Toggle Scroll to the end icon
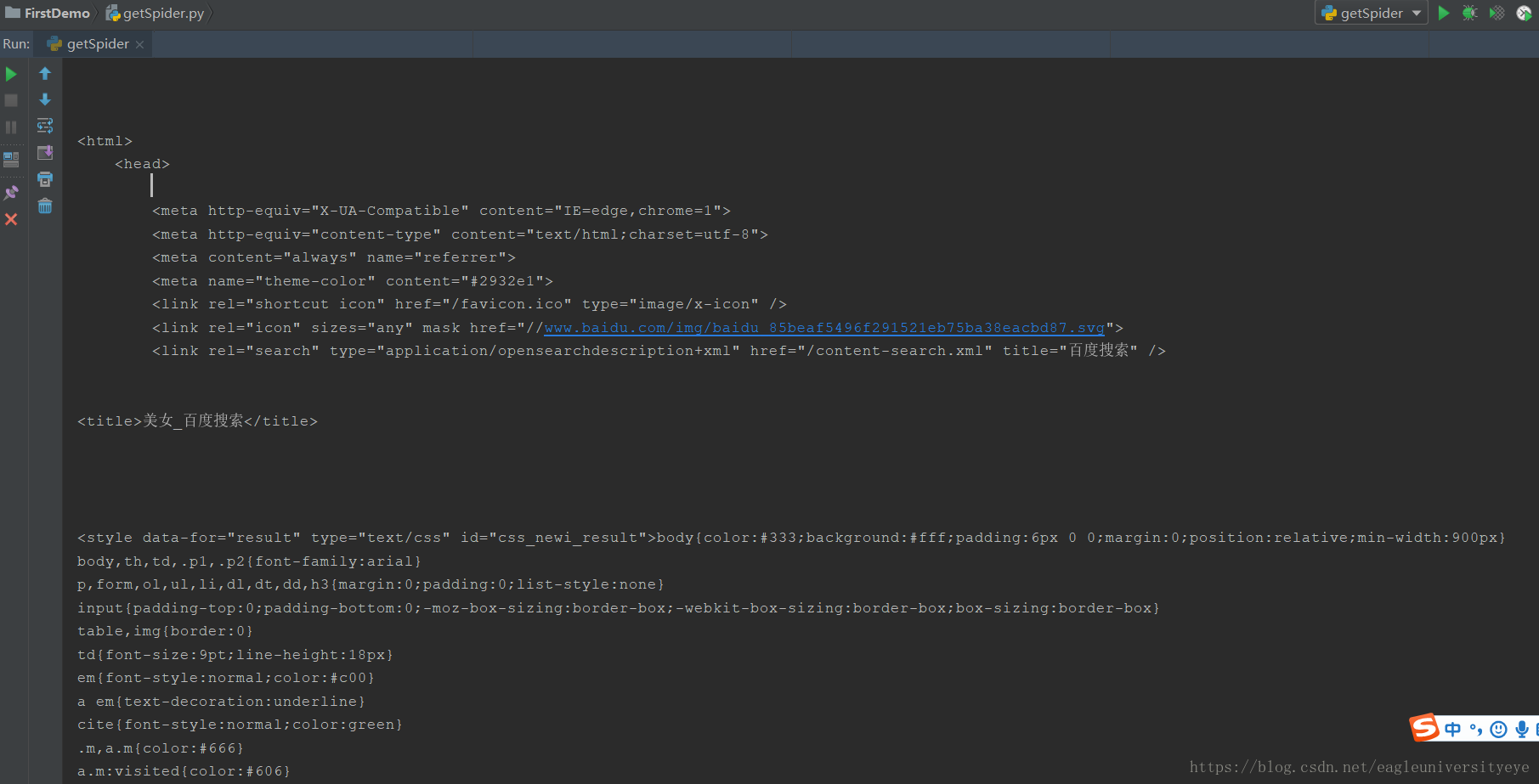The image size is (1539, 784). [x=45, y=153]
